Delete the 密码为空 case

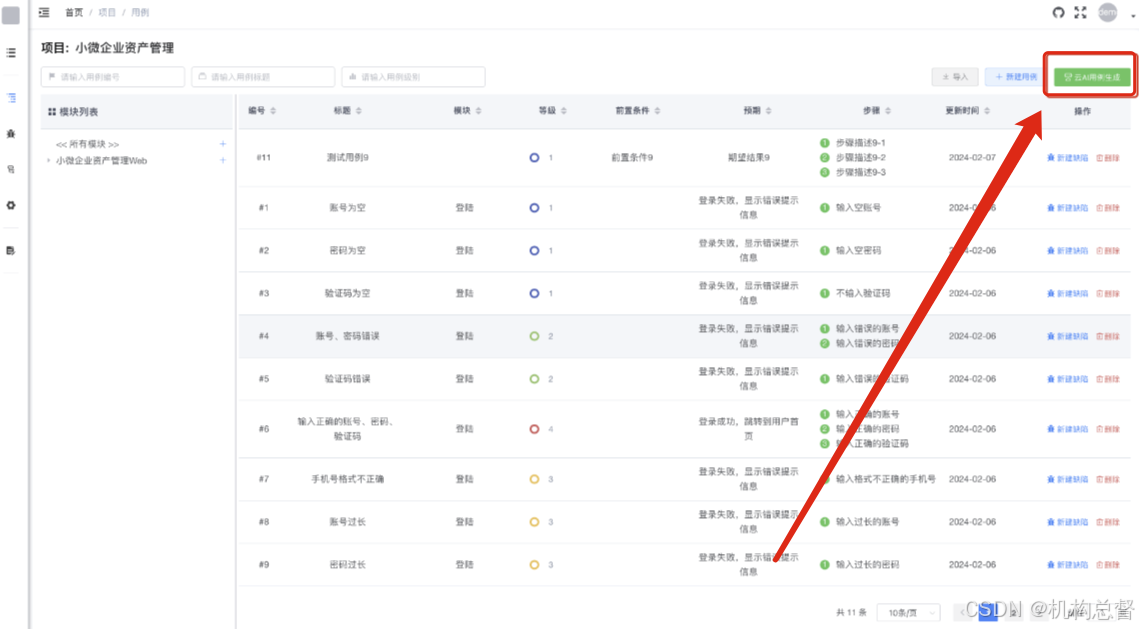(1108, 251)
